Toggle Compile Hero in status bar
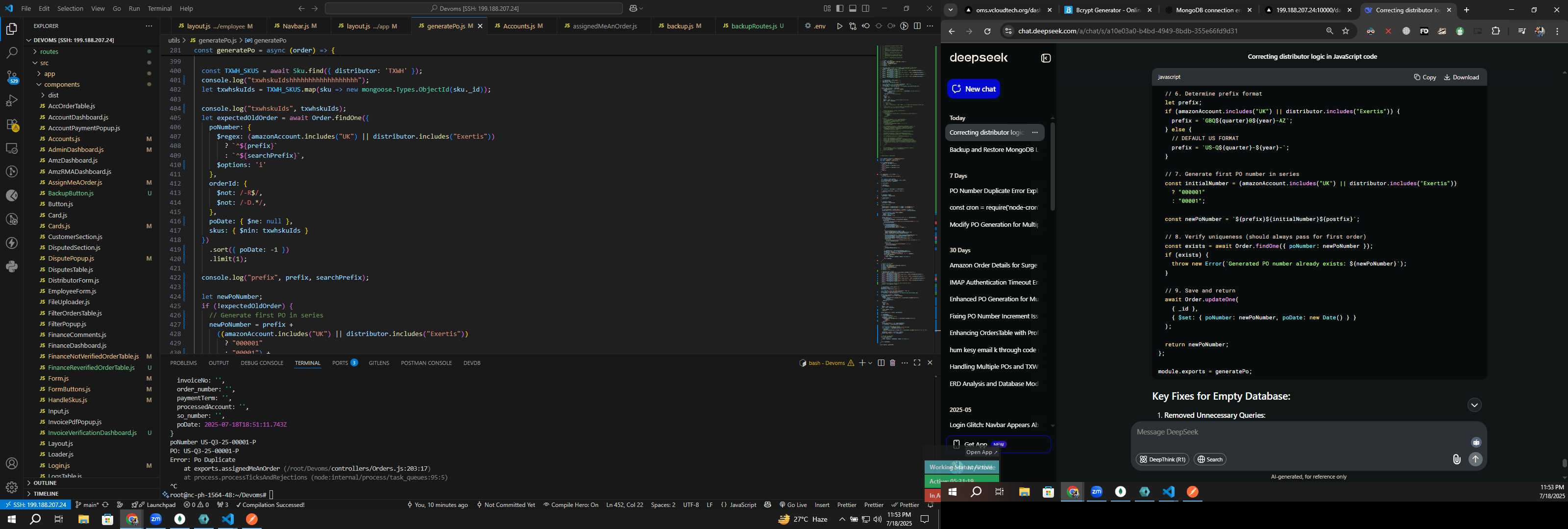This screenshot has width=1568, height=529. (x=570, y=505)
